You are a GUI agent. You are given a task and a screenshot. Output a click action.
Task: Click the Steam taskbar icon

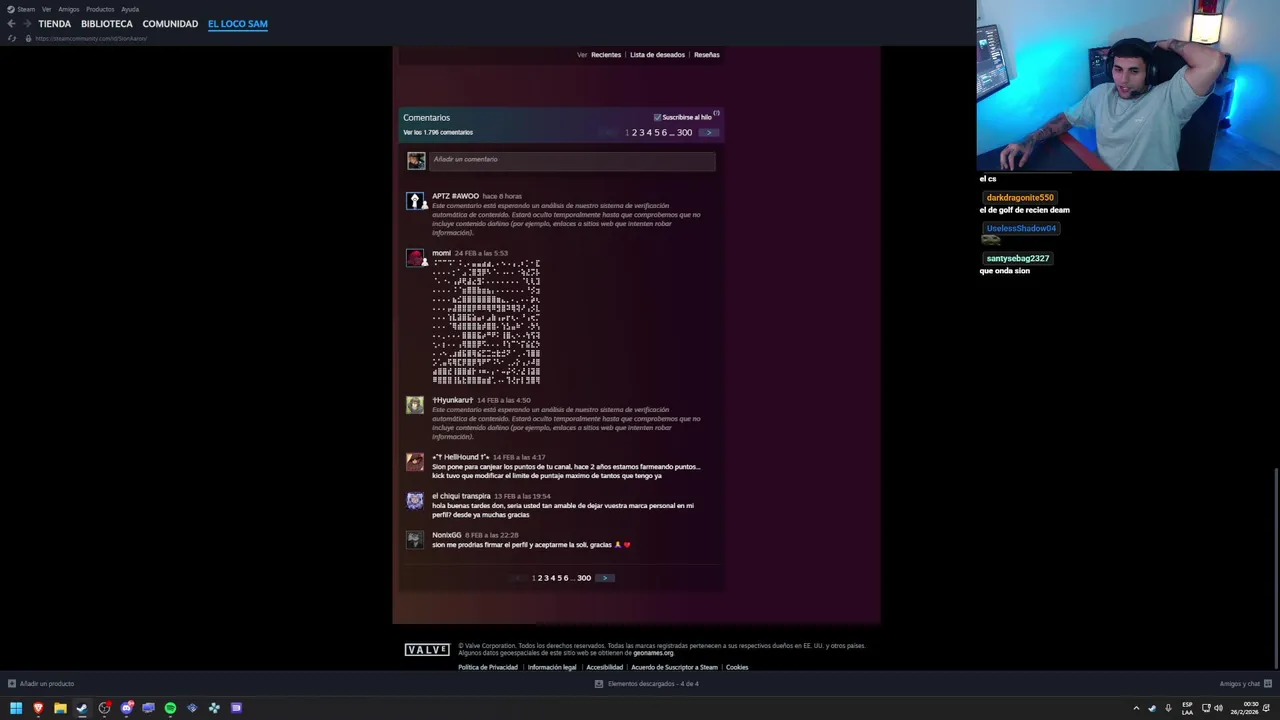[82, 708]
